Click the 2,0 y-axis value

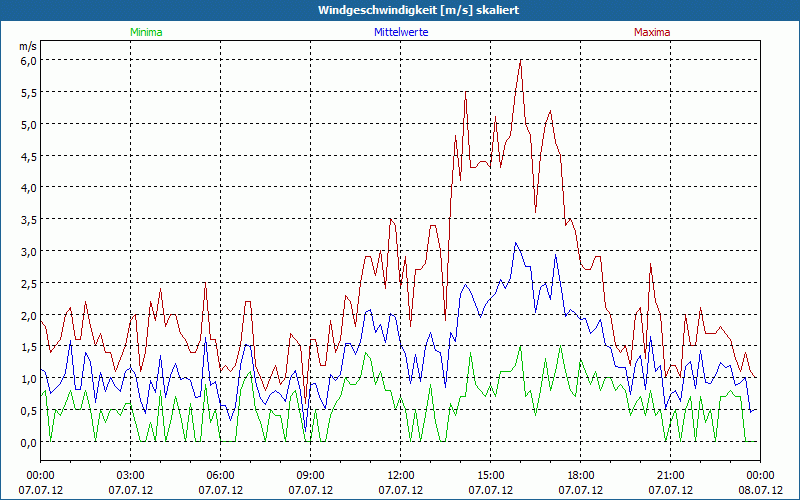coord(29,315)
